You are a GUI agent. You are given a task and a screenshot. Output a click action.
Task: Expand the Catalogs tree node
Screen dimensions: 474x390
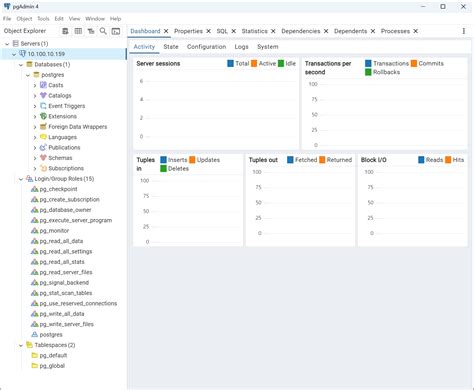35,96
